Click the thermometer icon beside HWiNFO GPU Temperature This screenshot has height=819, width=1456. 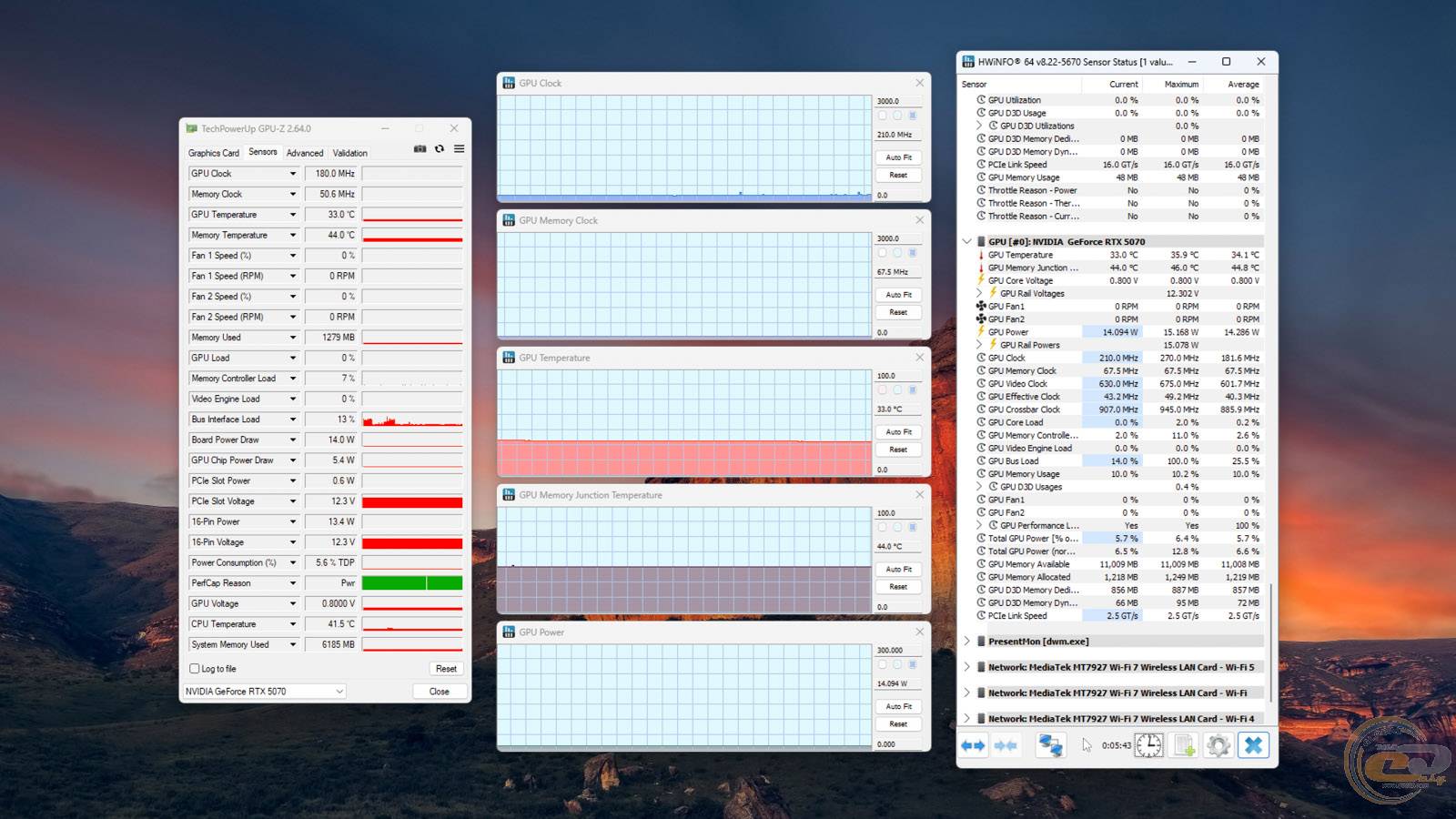[981, 255]
